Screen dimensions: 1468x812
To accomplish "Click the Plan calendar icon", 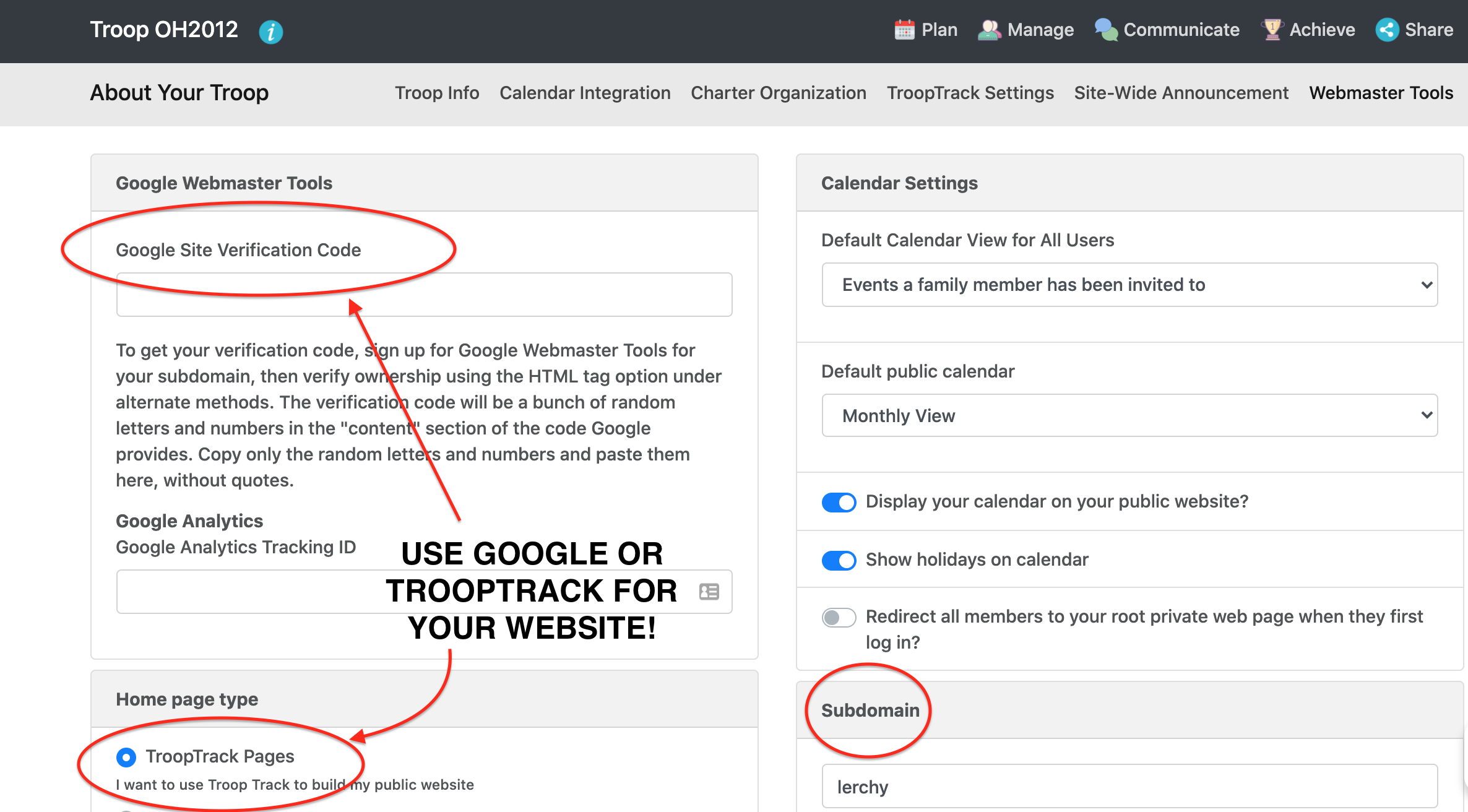I will coord(904,30).
